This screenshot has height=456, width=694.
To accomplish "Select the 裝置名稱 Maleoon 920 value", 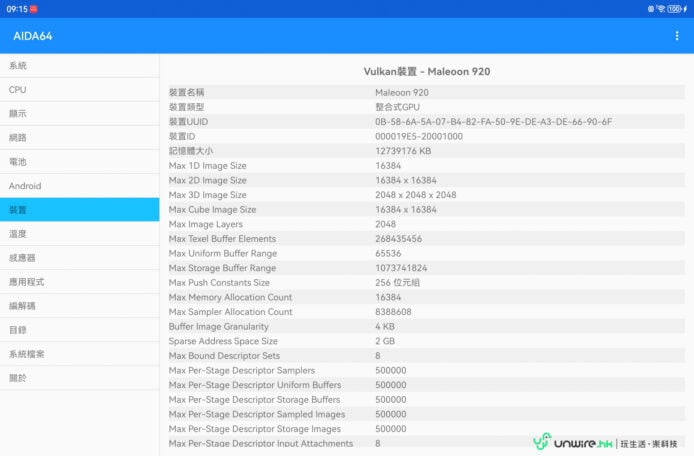I will coord(402,93).
